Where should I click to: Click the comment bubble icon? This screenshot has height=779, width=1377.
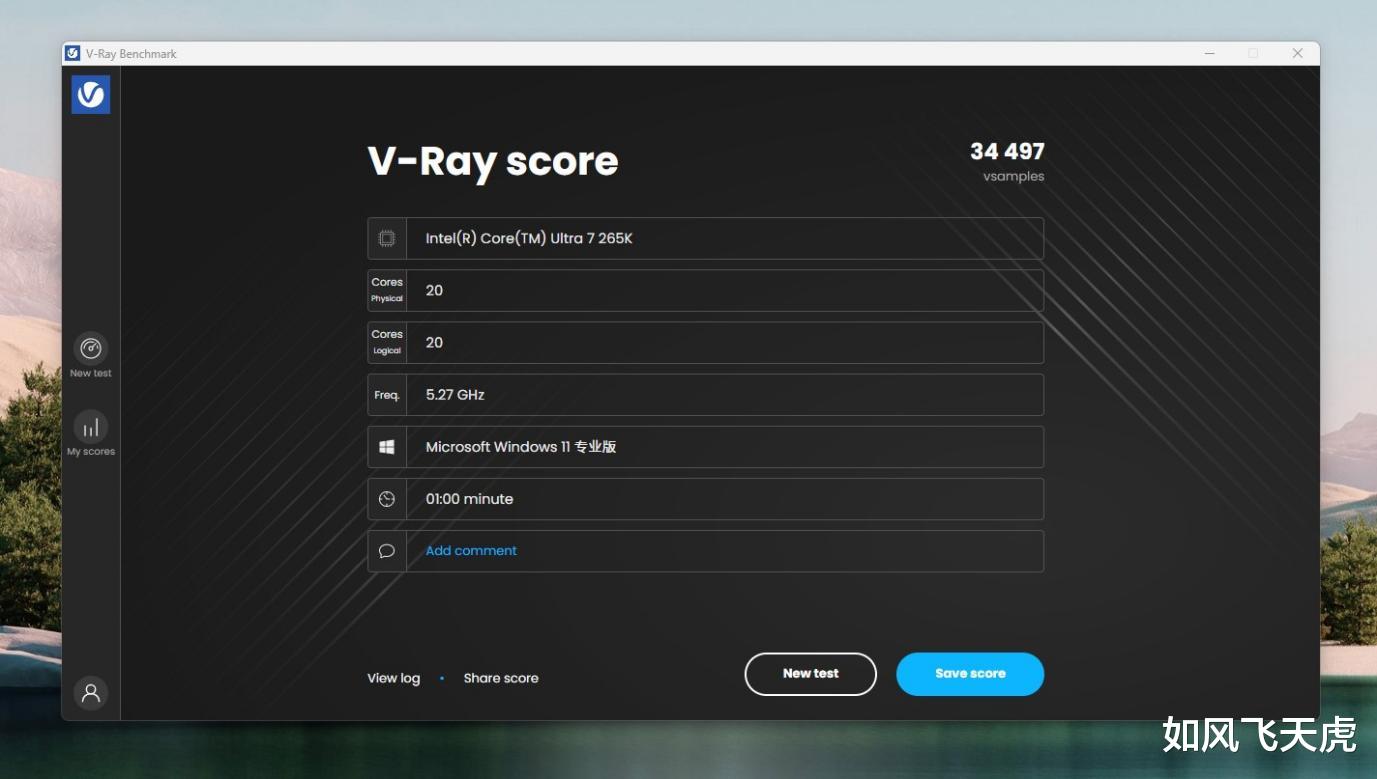(387, 551)
